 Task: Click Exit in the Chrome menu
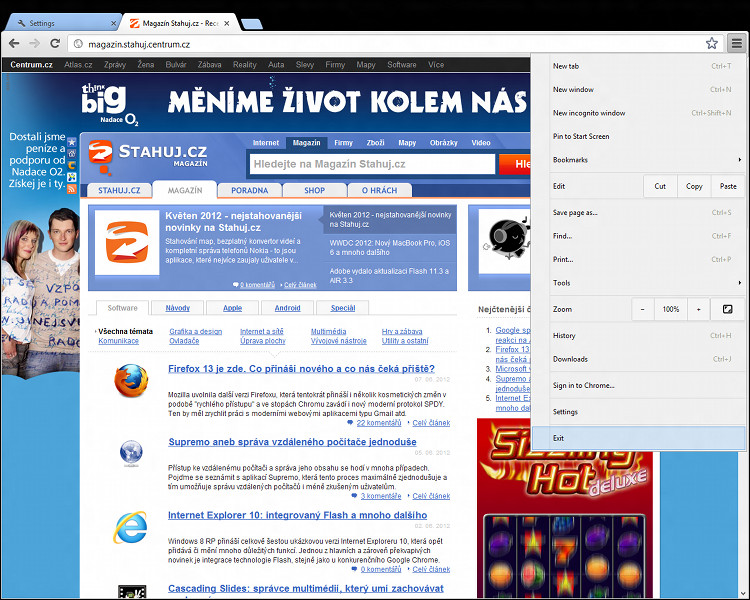point(639,438)
